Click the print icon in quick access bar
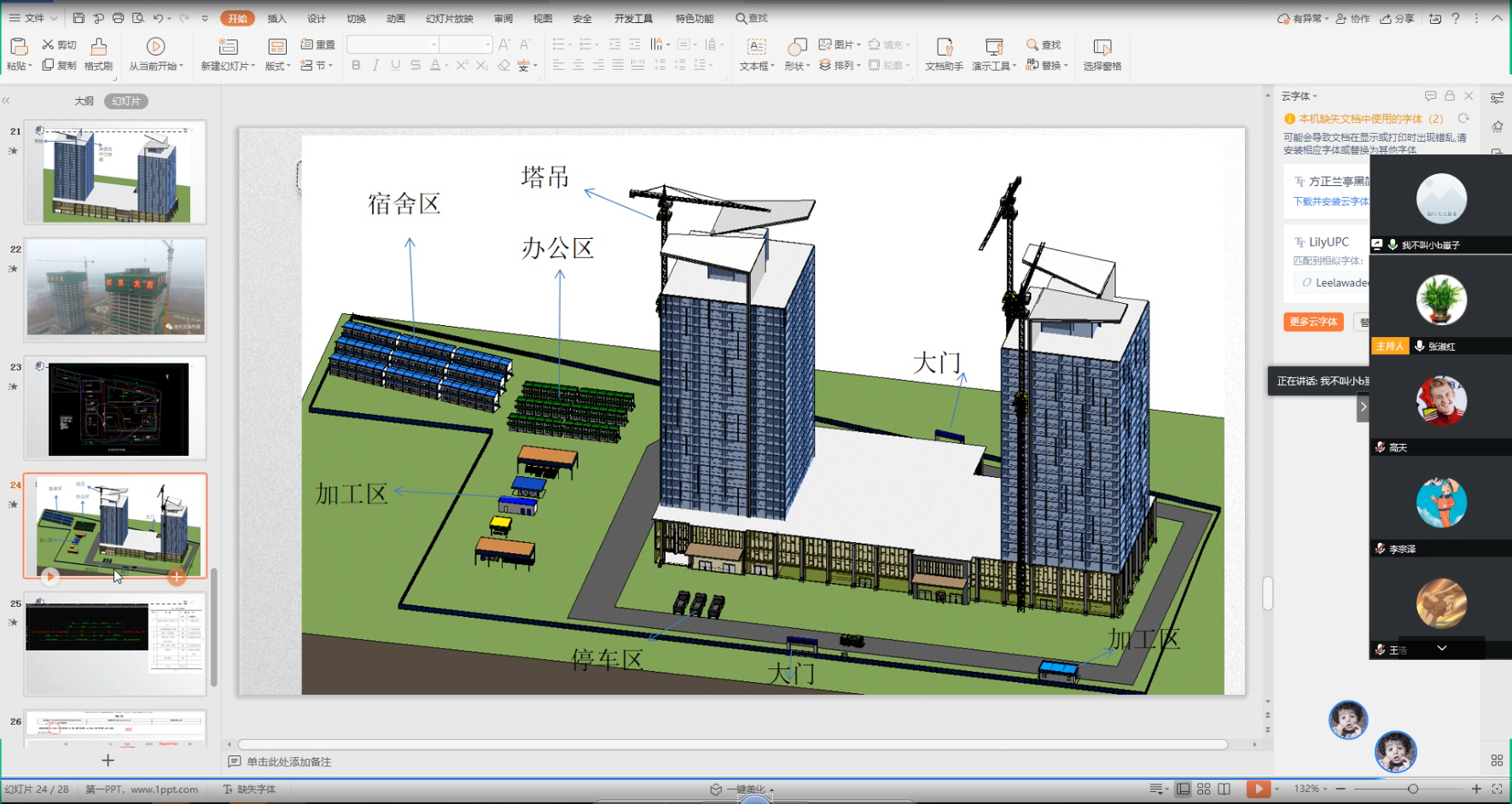 [x=118, y=18]
